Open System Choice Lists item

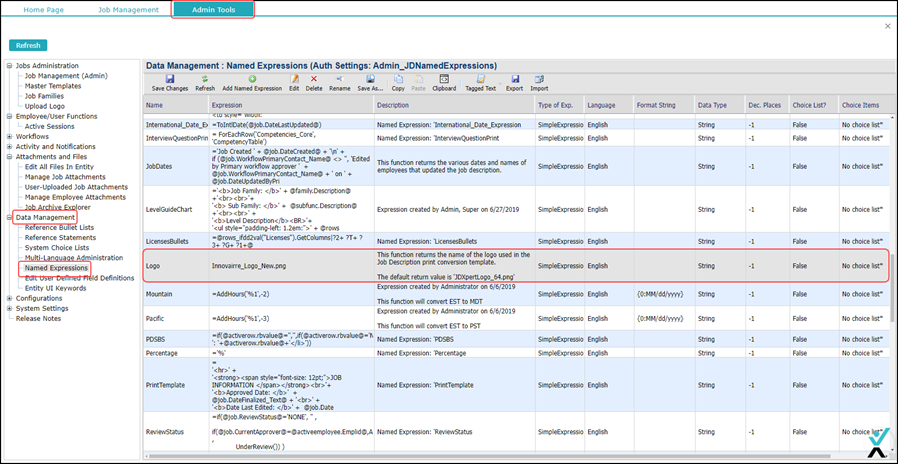click(x=57, y=248)
